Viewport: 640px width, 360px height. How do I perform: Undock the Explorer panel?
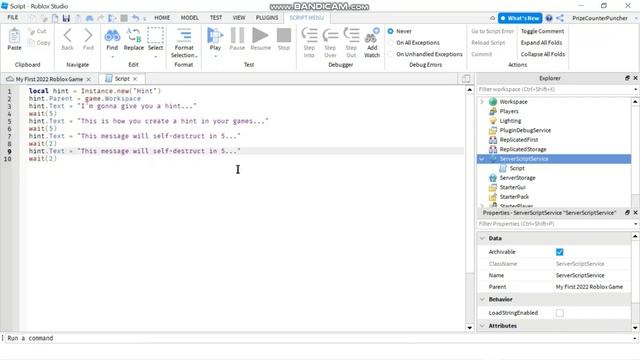[x=627, y=78]
